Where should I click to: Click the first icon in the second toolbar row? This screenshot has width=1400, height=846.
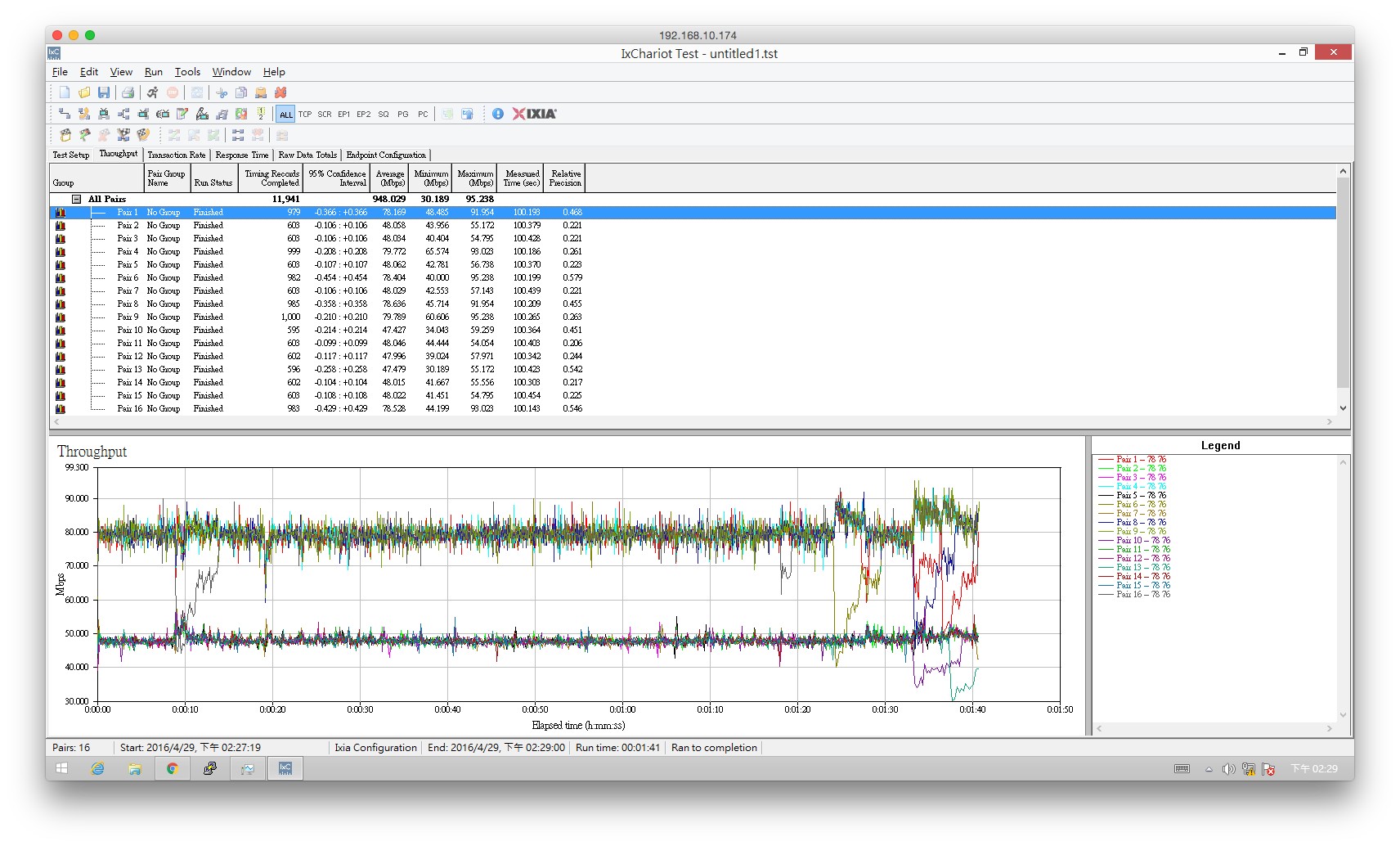[x=65, y=114]
